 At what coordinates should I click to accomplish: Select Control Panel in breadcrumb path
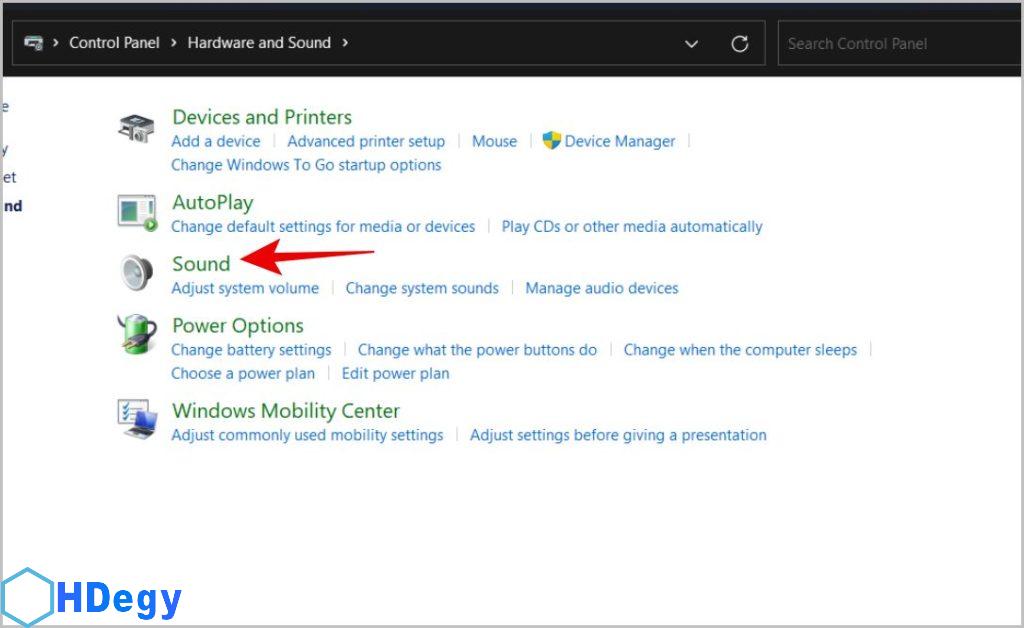pyautogui.click(x=114, y=43)
